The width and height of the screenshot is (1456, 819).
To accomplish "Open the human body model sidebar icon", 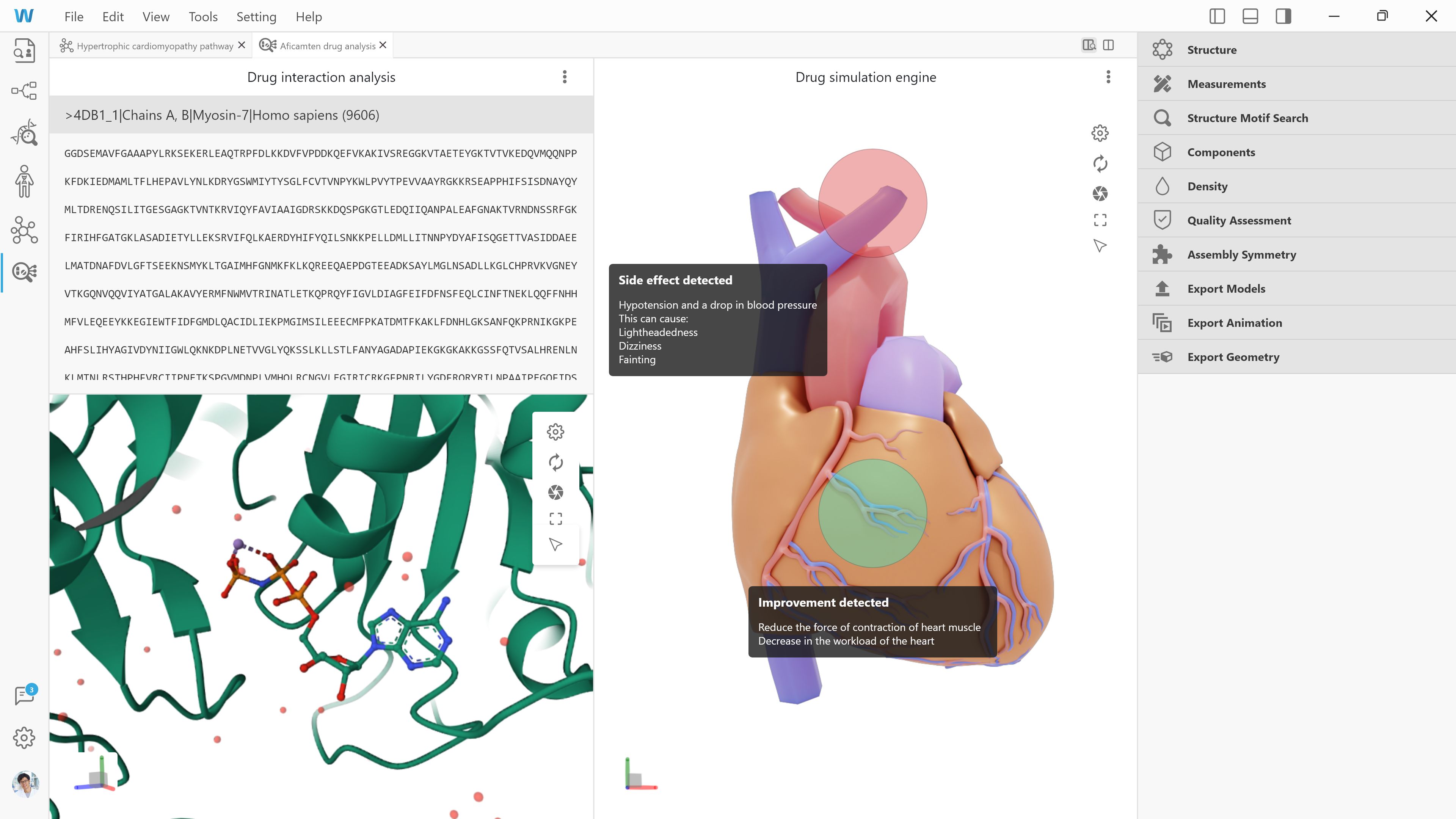I will point(24,182).
